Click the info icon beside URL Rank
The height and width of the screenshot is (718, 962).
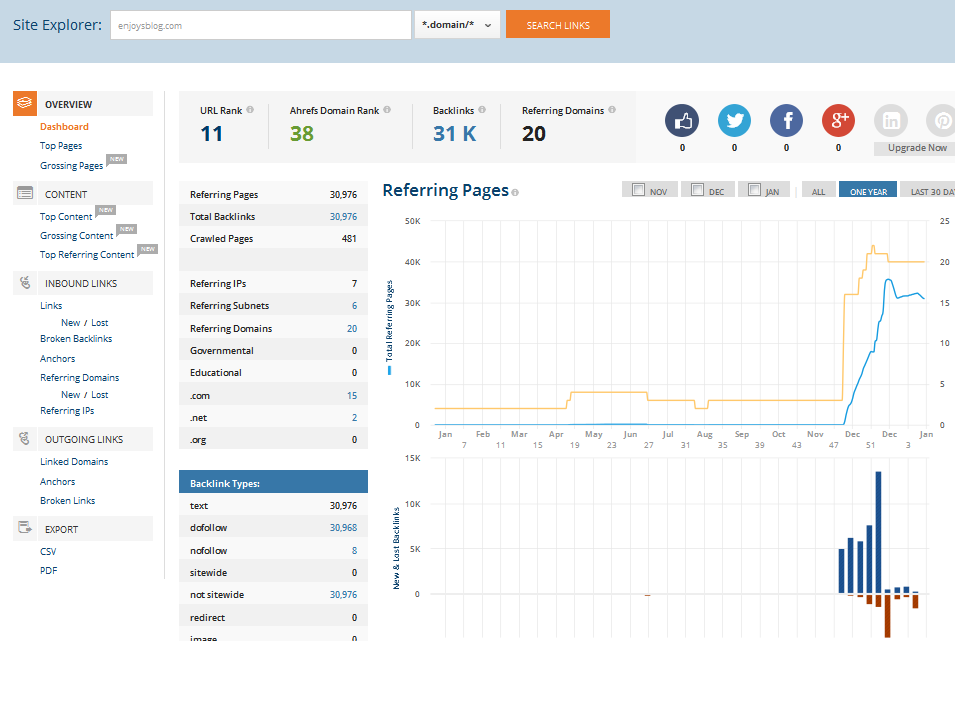pos(250,110)
